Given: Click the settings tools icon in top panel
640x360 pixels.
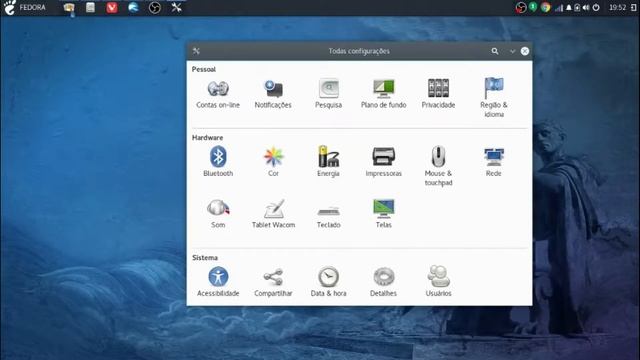Looking at the screenshot, I should 176,7.
